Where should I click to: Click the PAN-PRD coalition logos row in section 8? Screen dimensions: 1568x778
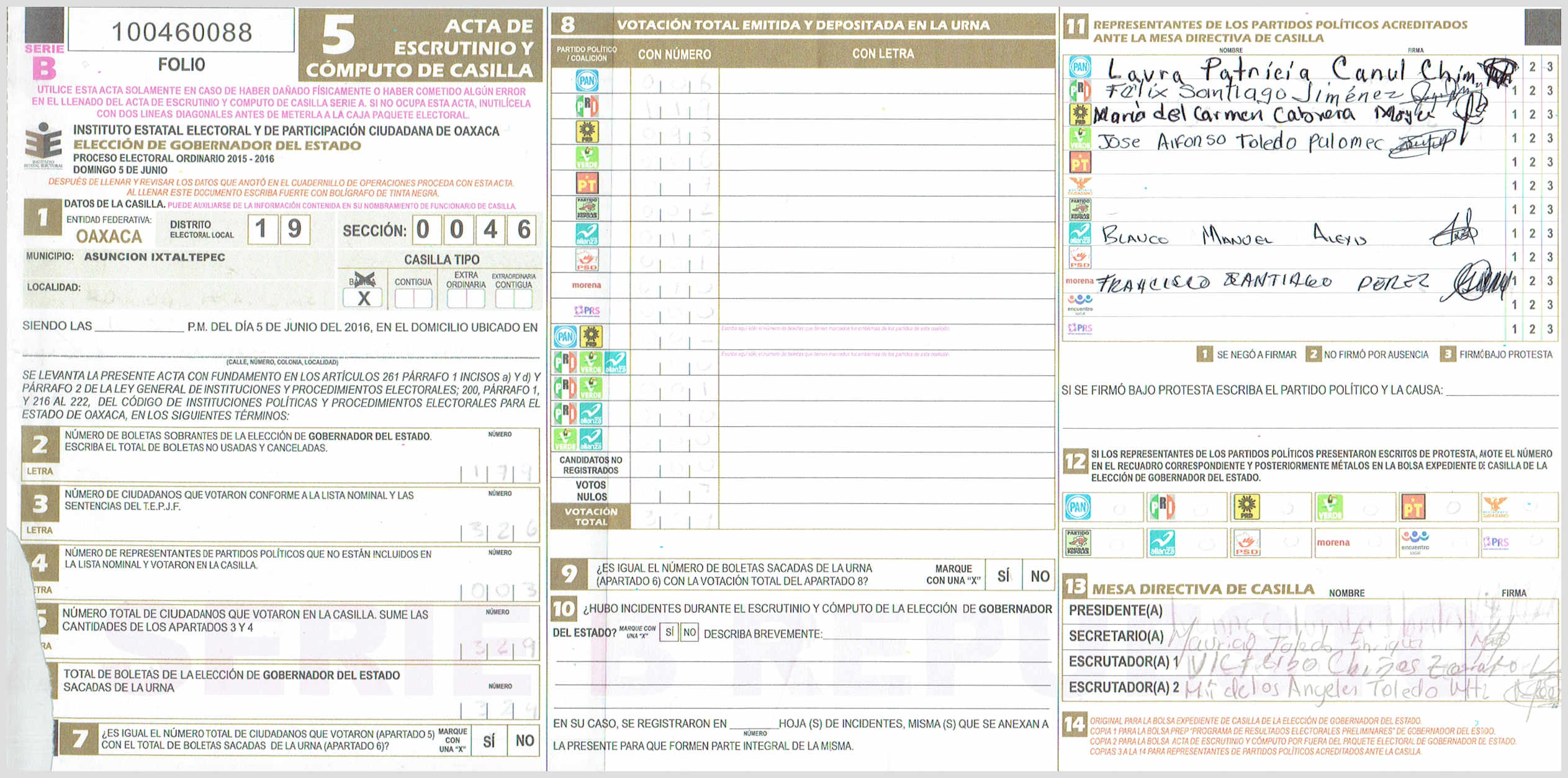[x=577, y=336]
